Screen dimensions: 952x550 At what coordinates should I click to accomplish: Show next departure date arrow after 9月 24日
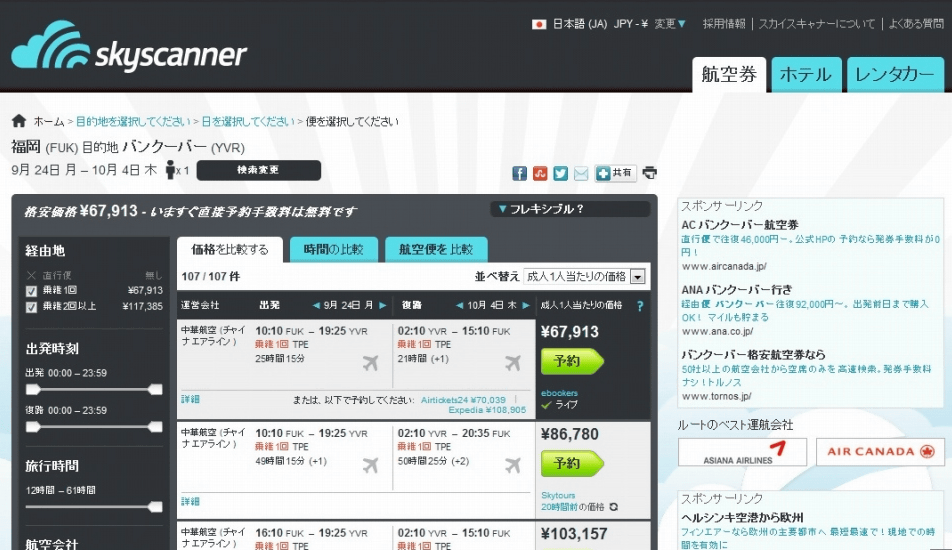coord(382,305)
